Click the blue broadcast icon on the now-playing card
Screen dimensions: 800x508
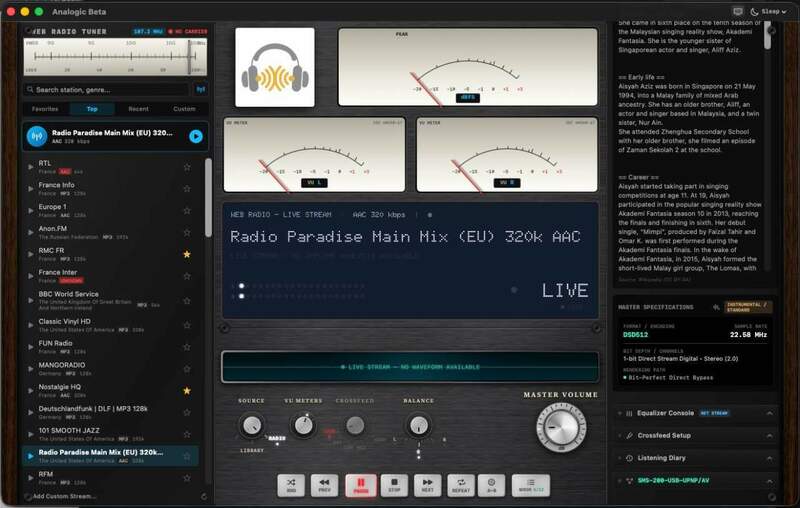click(37, 136)
